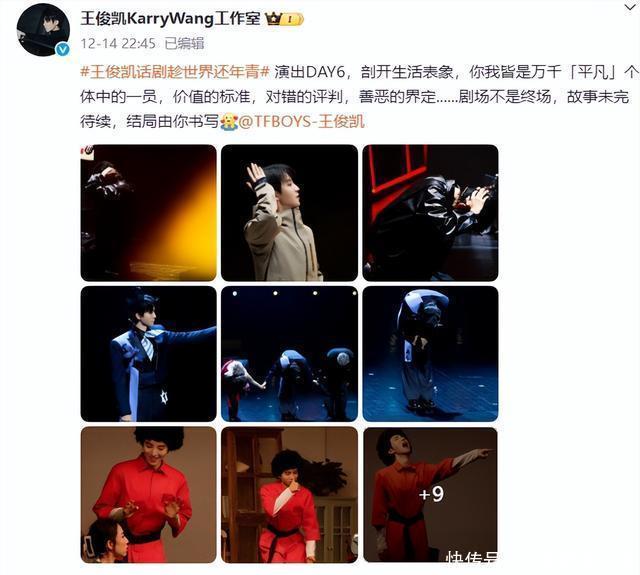
Task: Open the @TFBOYS-王俊凯 mention link
Action: pyautogui.click(x=301, y=121)
